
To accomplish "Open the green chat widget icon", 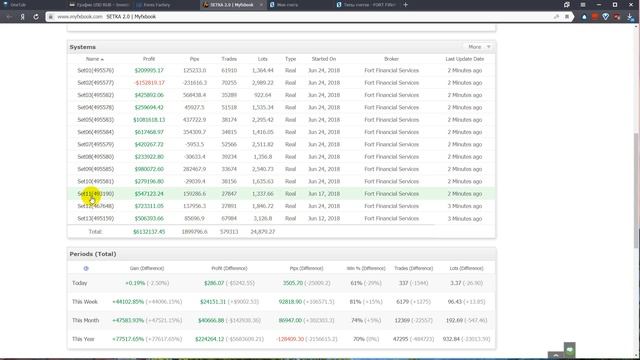I will pos(569,350).
